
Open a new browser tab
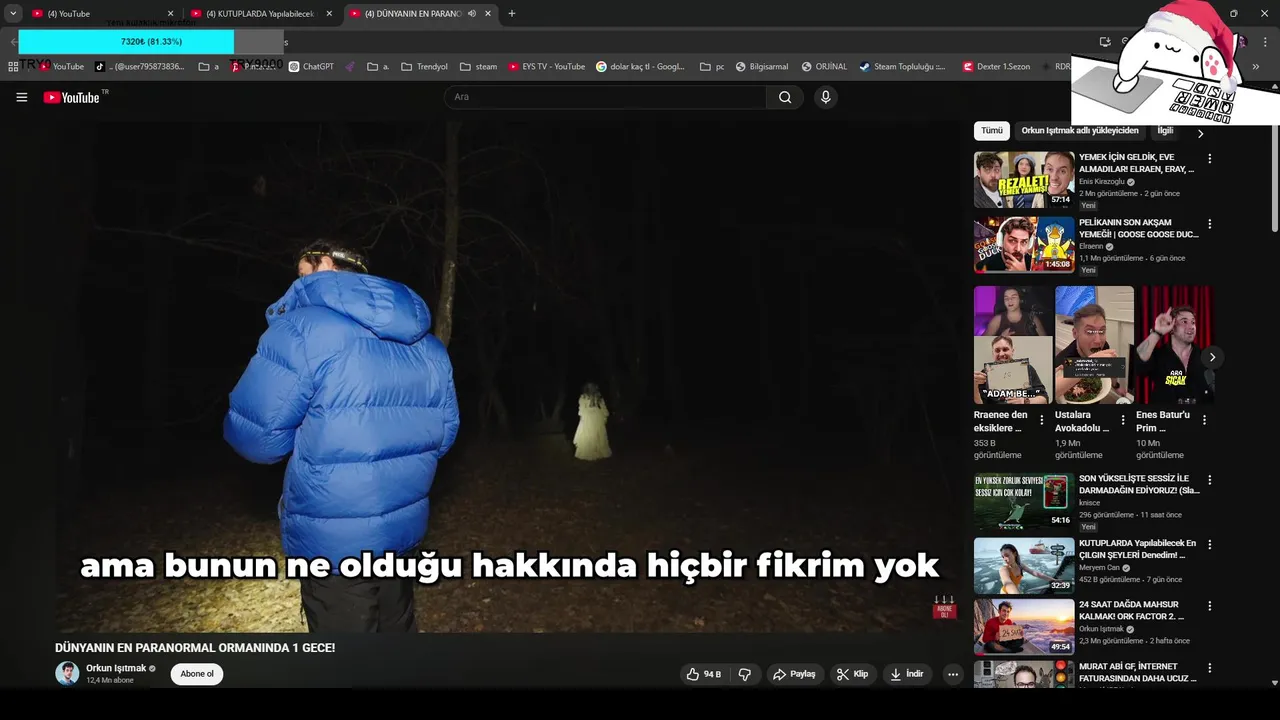(512, 14)
